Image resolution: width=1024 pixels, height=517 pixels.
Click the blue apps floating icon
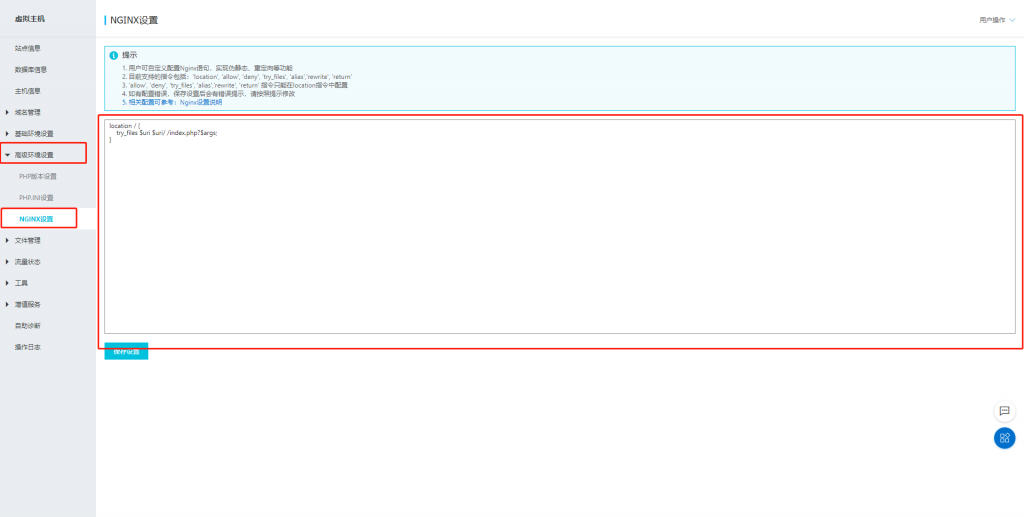pos(1004,438)
